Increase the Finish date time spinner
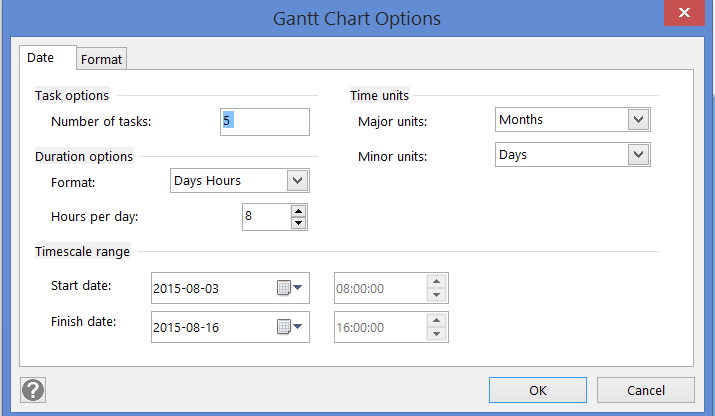The height and width of the screenshot is (416, 715). pos(436,321)
